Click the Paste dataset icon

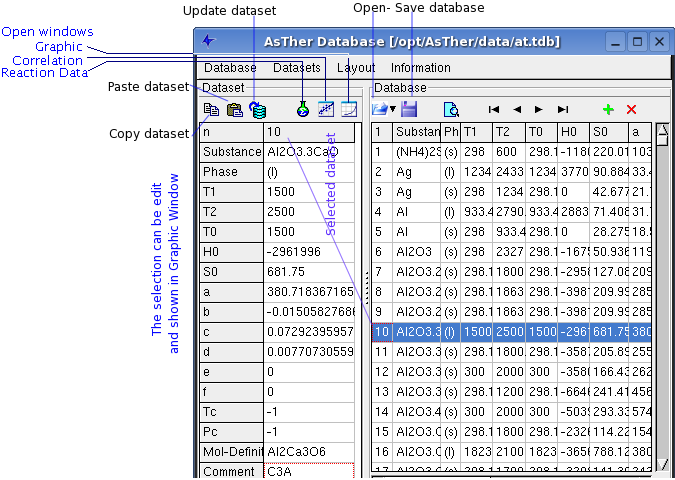point(235,109)
